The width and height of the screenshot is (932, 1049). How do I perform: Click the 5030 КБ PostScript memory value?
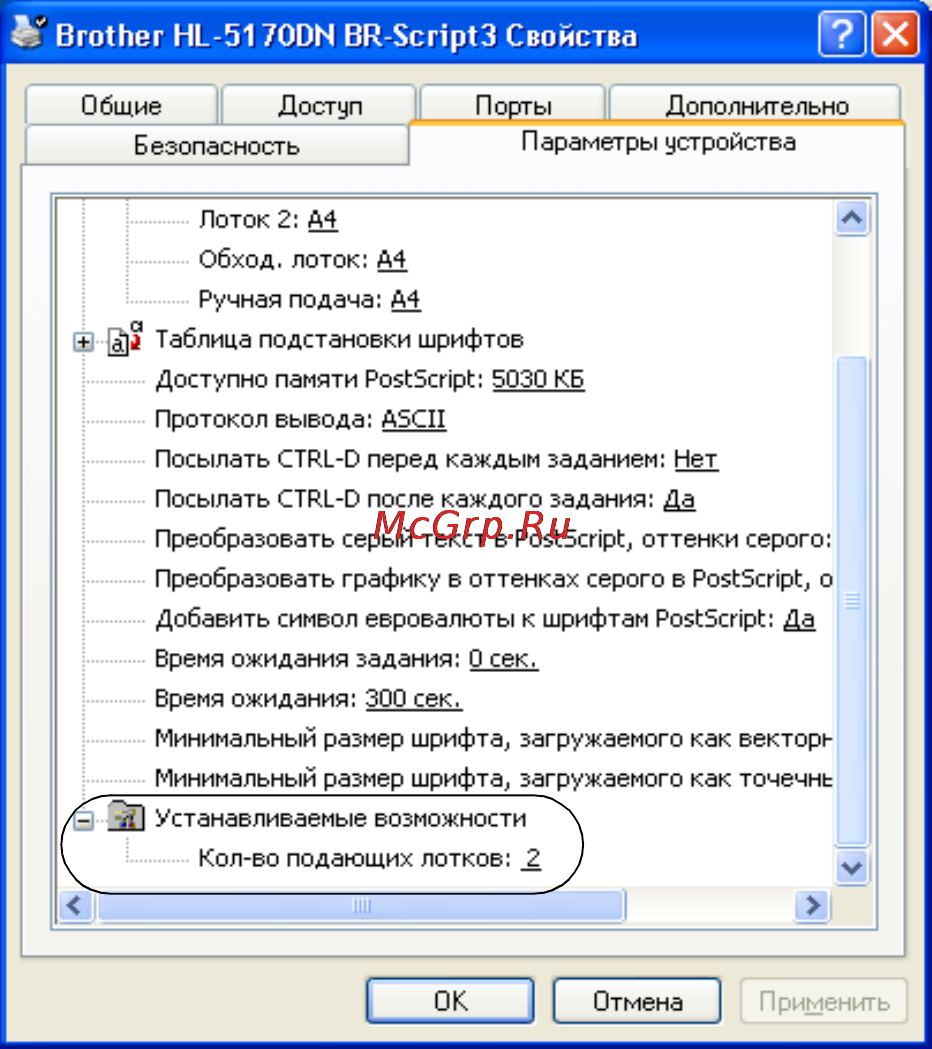pos(538,379)
